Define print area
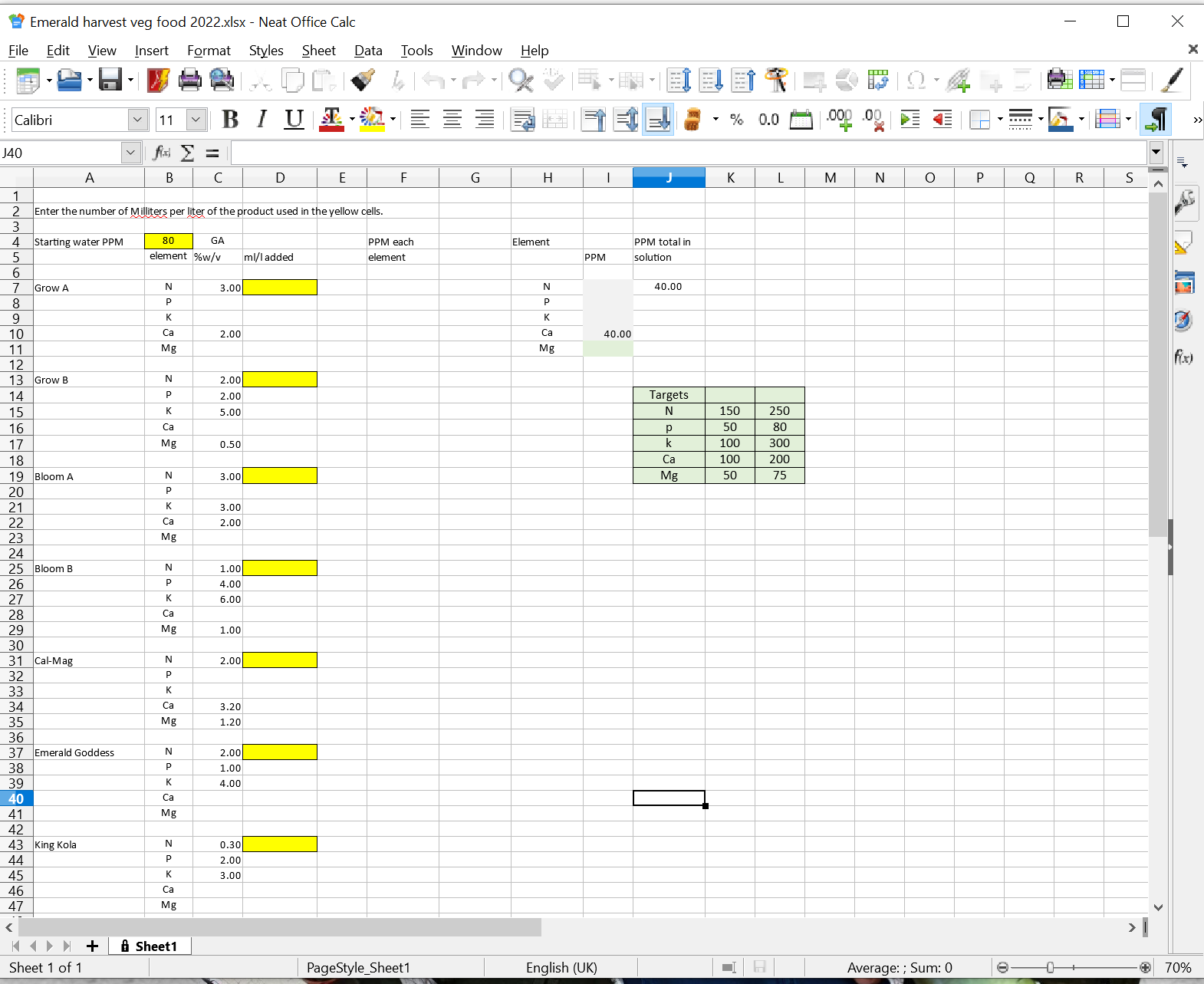 pos(1059,80)
